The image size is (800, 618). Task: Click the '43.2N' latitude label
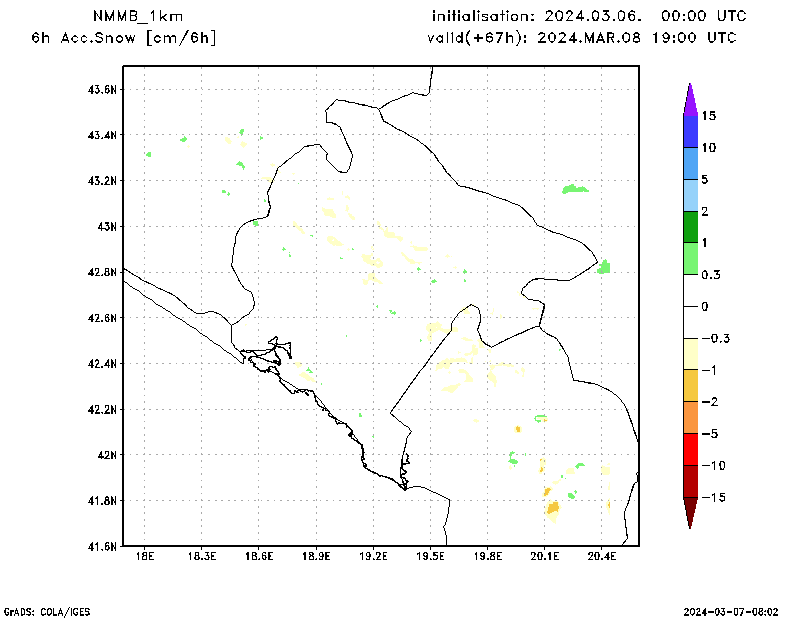click(x=102, y=181)
